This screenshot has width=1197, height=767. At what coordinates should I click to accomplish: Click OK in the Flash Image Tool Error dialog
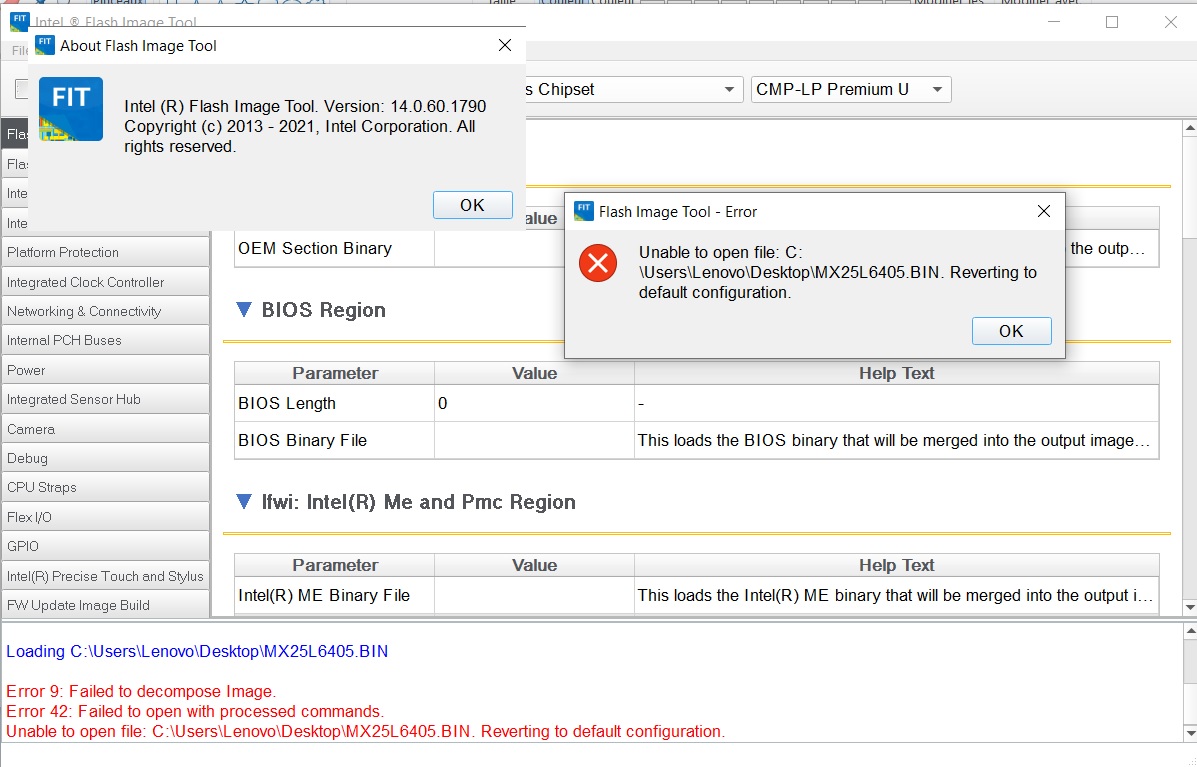coord(1011,331)
